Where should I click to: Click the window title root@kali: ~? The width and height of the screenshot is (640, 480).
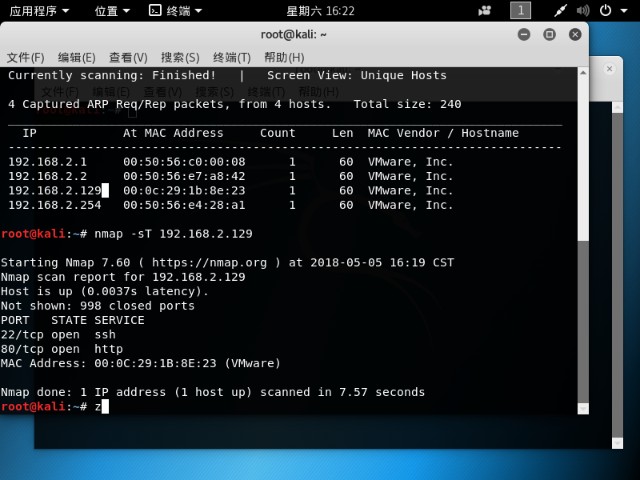[x=293, y=35]
